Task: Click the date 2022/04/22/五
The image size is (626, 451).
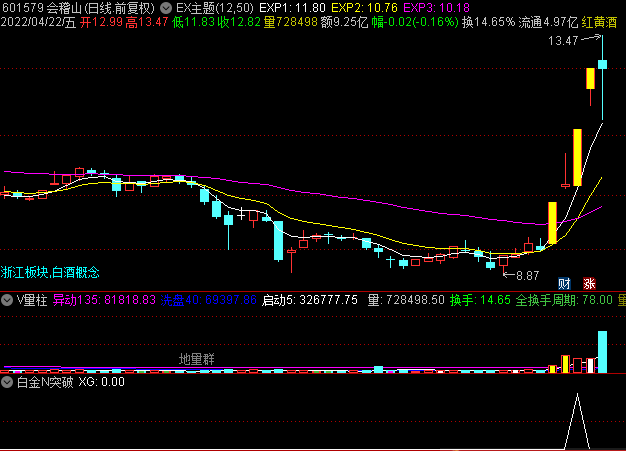Action: click(38, 22)
